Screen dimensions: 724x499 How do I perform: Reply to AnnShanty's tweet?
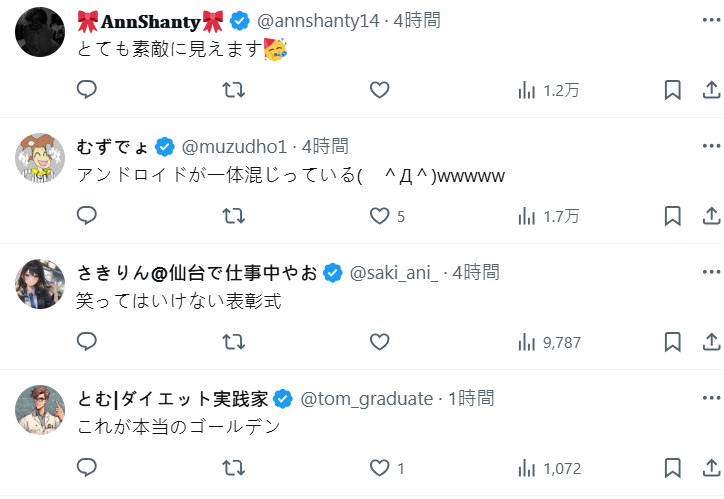pos(87,90)
